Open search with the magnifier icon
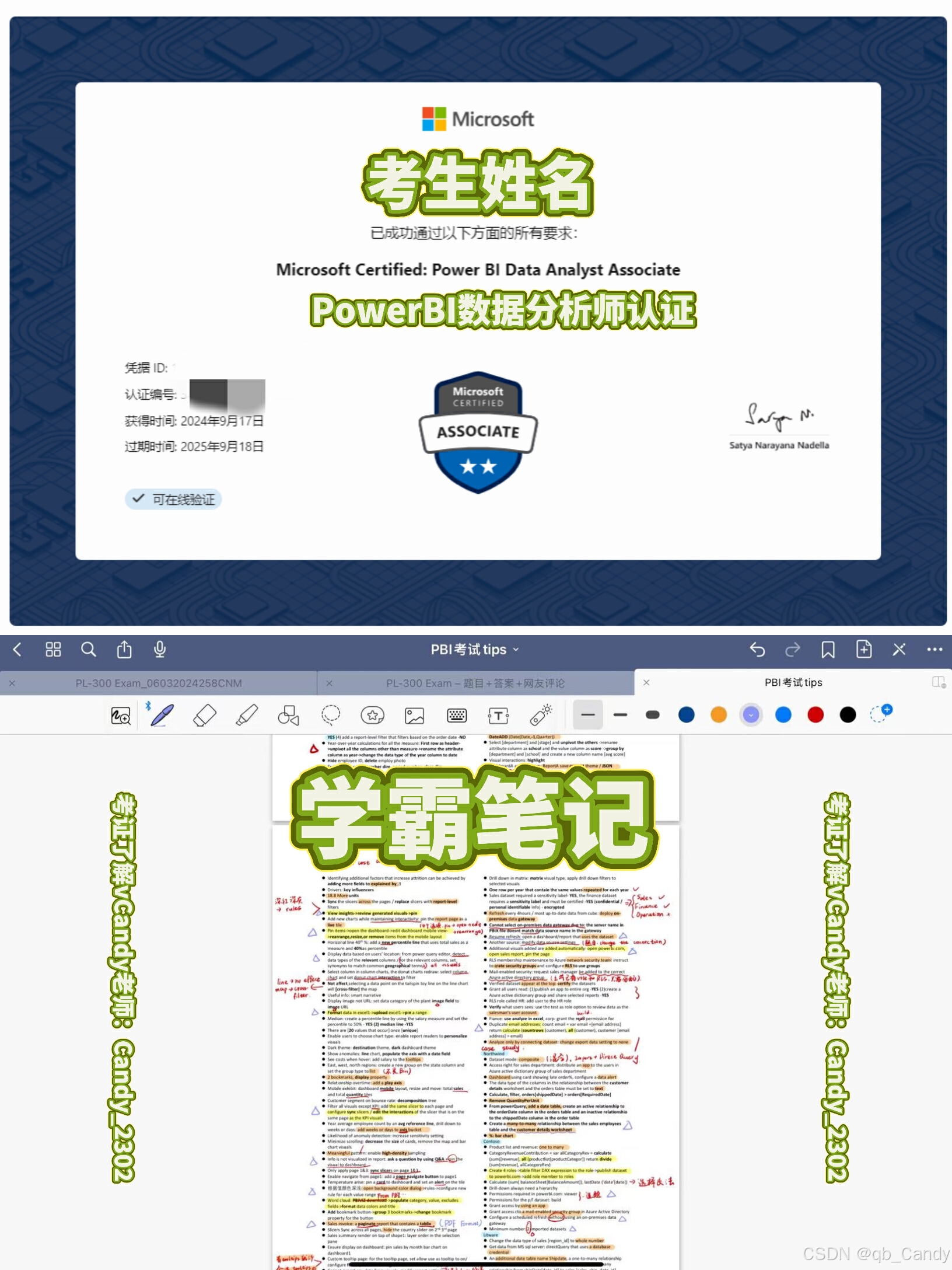This screenshot has width=952, height=1270. tap(88, 650)
